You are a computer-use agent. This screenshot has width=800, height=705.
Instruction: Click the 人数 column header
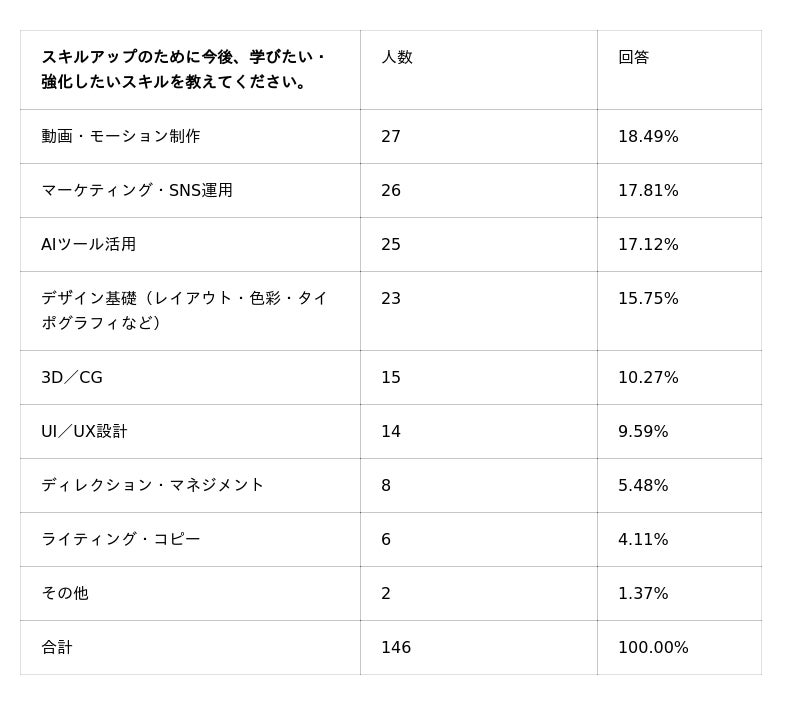click(x=397, y=58)
